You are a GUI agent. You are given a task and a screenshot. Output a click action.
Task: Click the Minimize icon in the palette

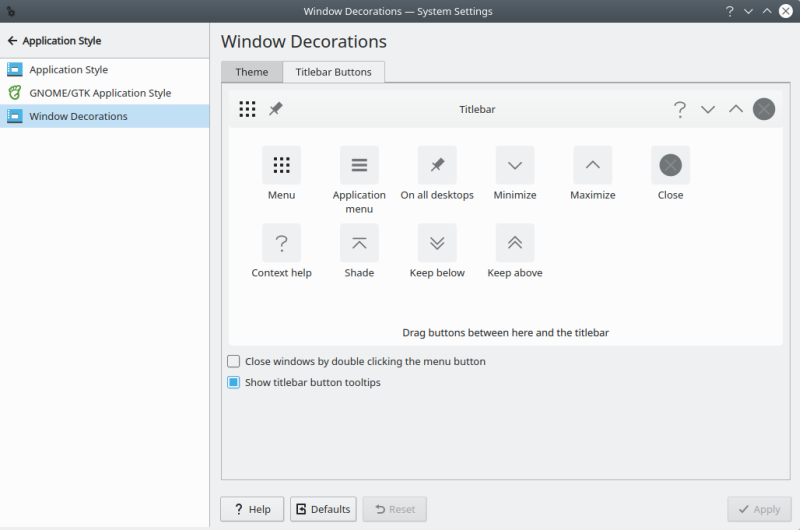tap(515, 165)
